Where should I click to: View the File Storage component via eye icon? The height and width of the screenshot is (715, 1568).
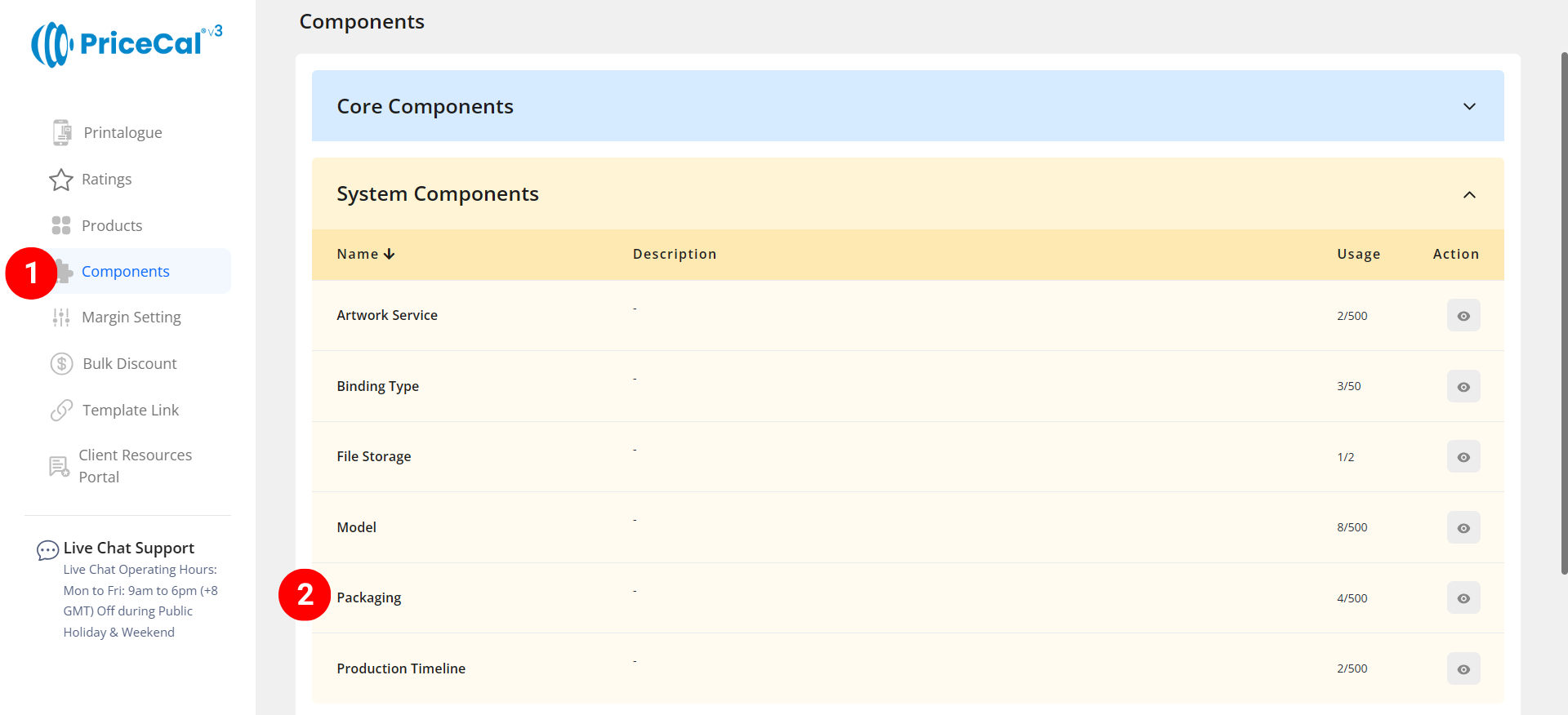(x=1463, y=457)
